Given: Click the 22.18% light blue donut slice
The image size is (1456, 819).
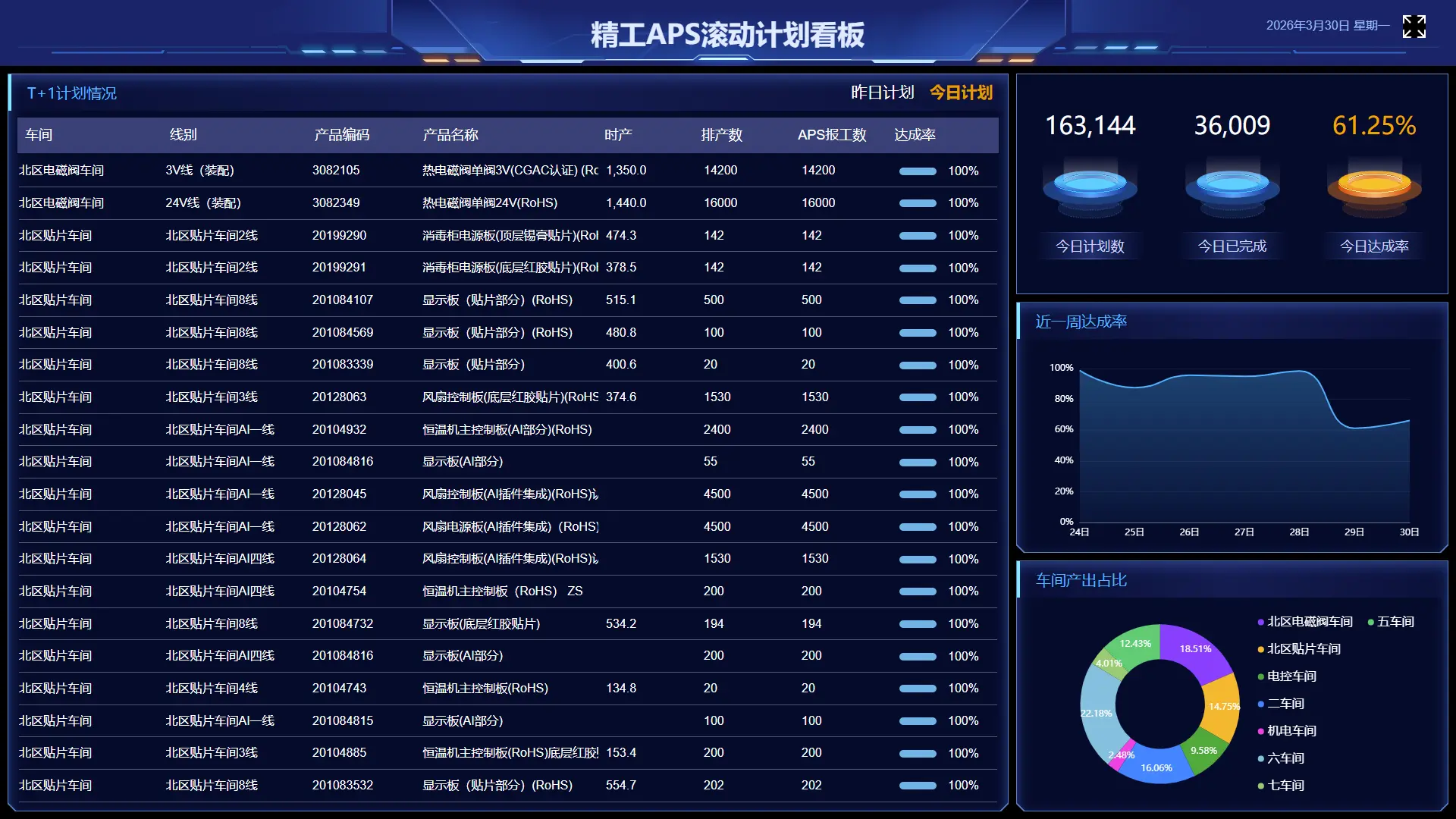Looking at the screenshot, I should pos(1097,713).
